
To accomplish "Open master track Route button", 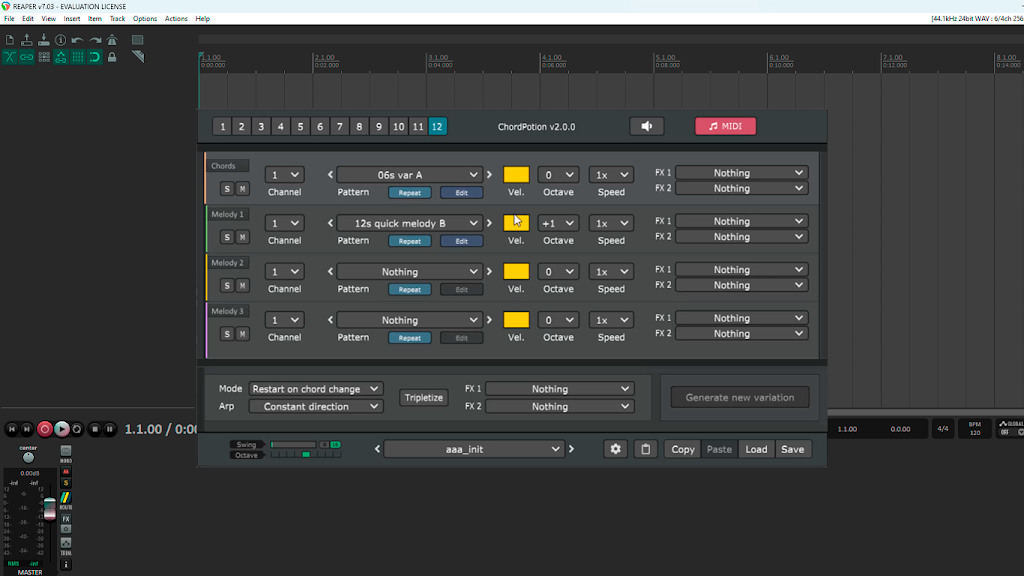I will pyautogui.click(x=66, y=500).
